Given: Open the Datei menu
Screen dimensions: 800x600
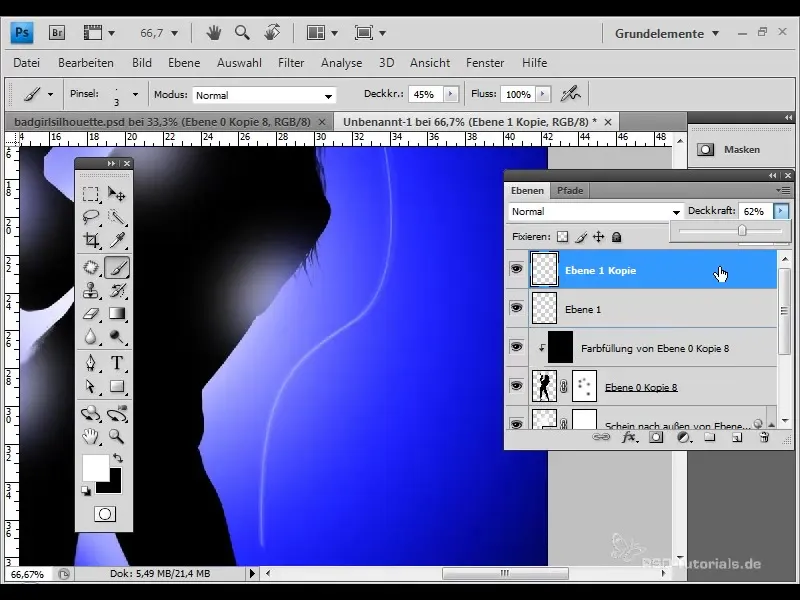Looking at the screenshot, I should coord(27,63).
